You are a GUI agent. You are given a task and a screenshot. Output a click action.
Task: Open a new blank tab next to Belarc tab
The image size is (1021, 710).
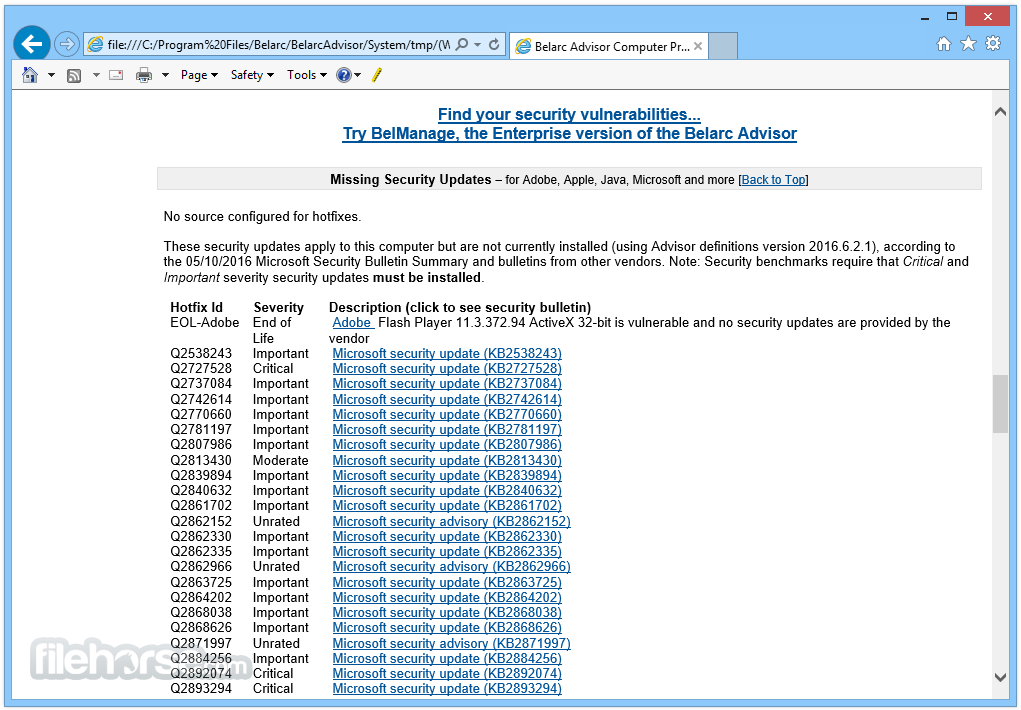point(723,46)
